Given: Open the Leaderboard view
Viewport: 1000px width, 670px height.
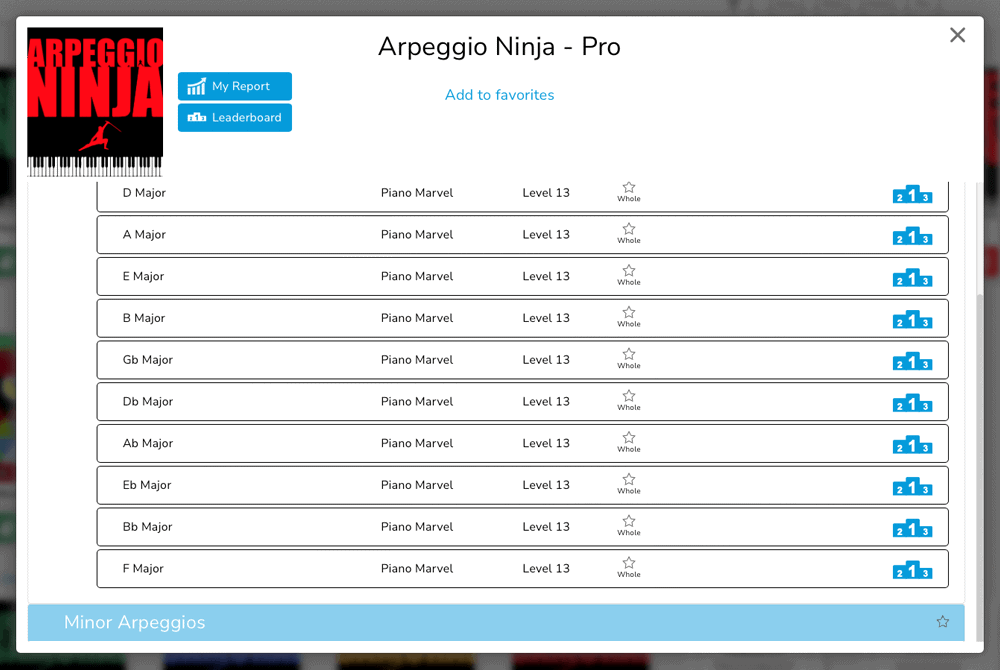Looking at the screenshot, I should (x=234, y=117).
